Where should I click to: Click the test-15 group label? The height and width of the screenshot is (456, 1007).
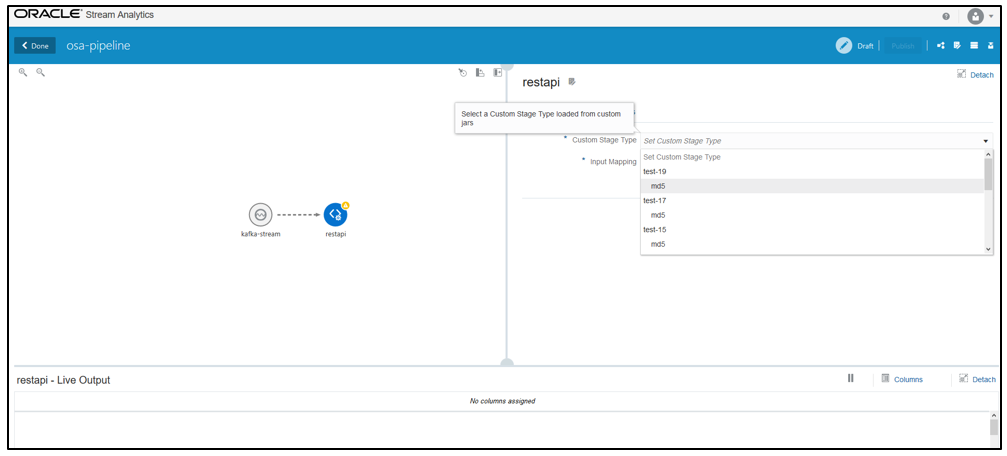coord(654,229)
